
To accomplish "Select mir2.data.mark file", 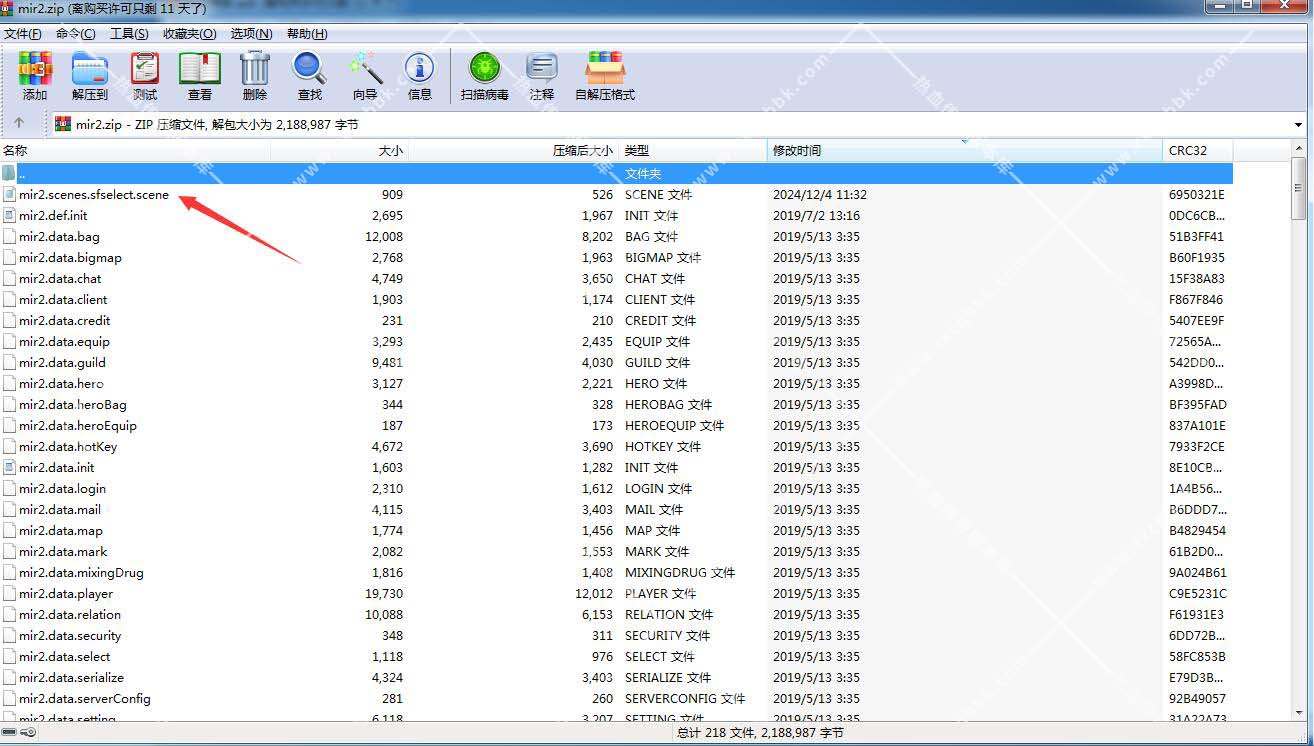I will (x=63, y=551).
